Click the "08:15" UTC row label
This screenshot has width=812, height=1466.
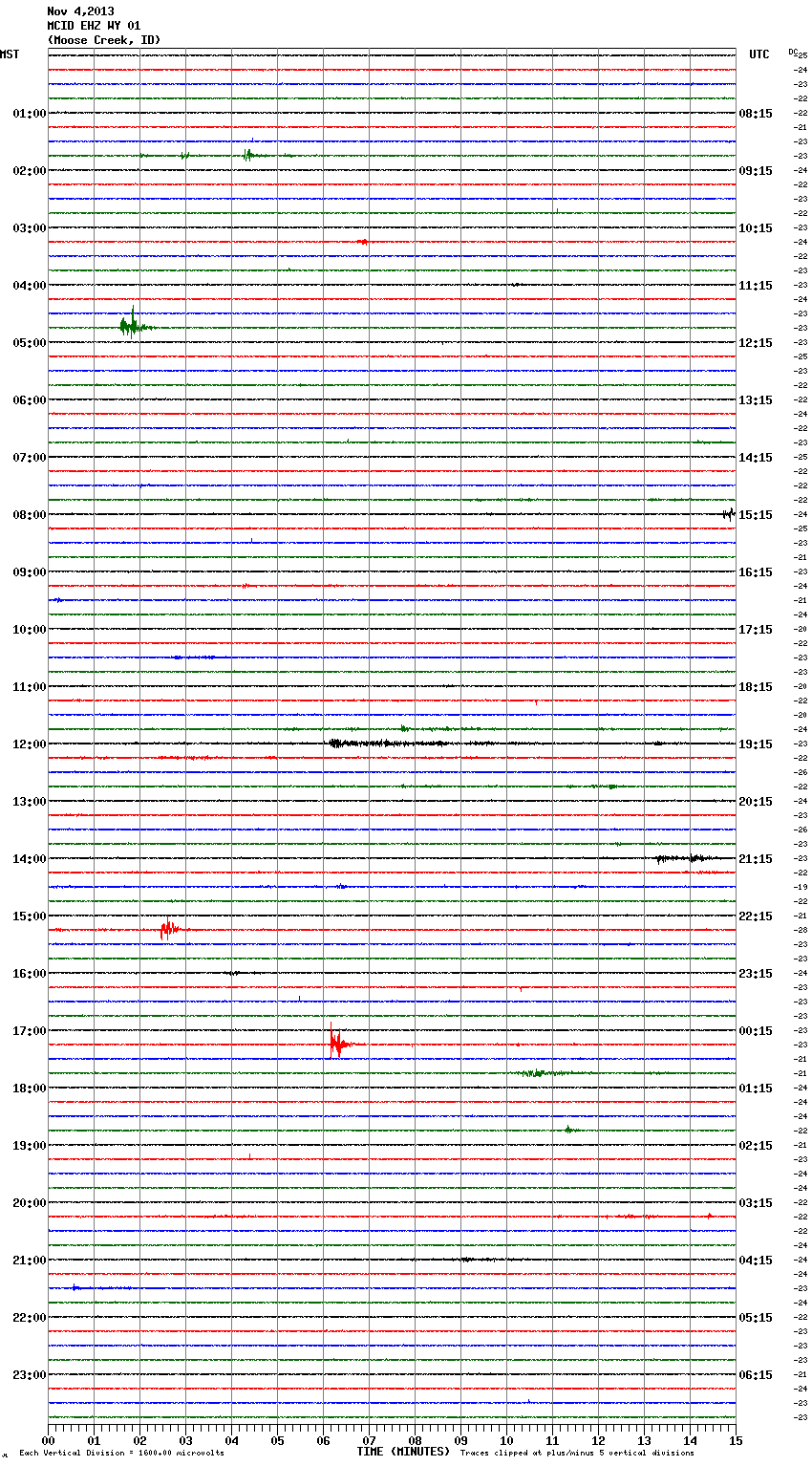(756, 114)
